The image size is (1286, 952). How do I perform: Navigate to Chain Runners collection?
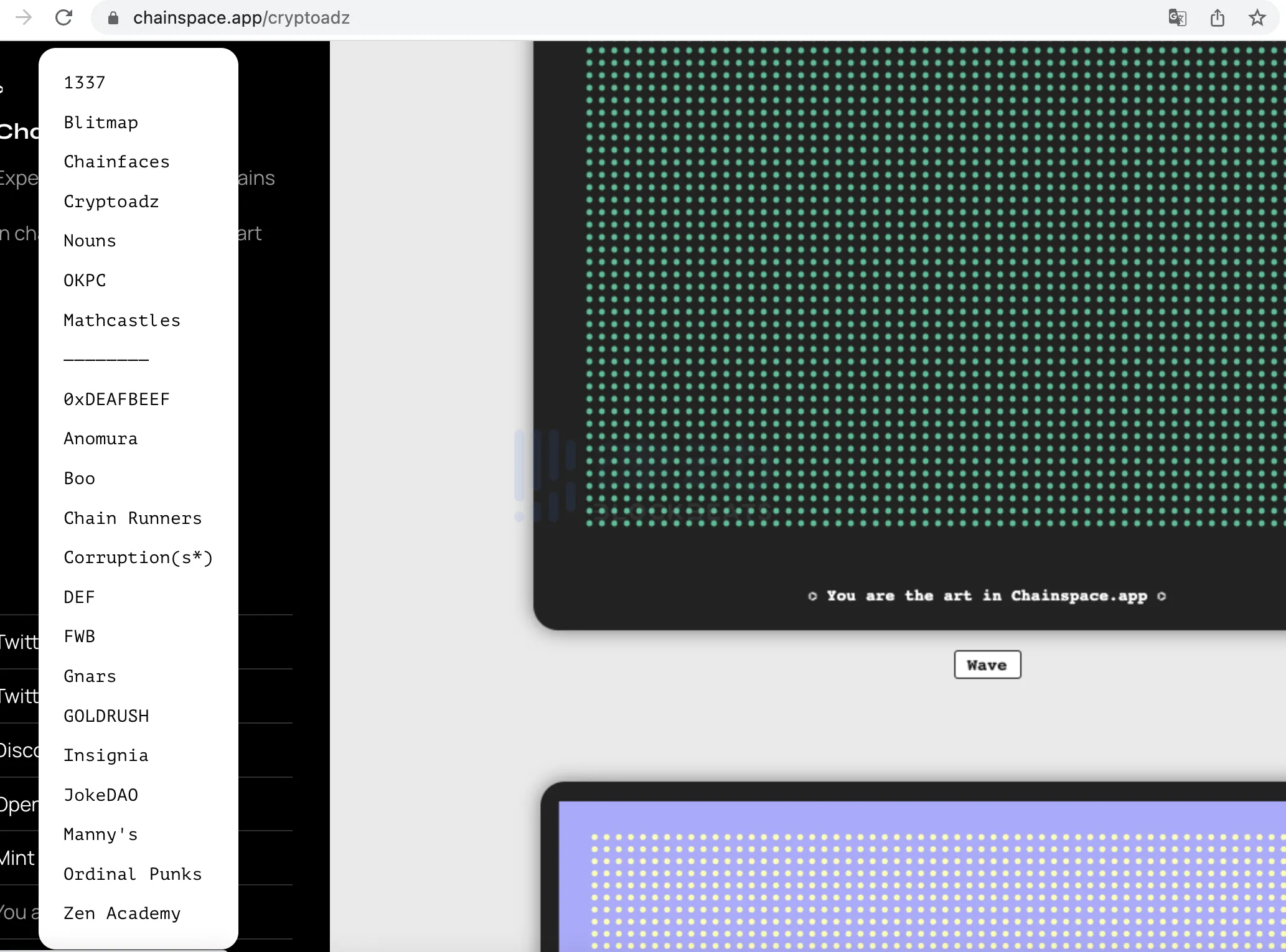(133, 517)
